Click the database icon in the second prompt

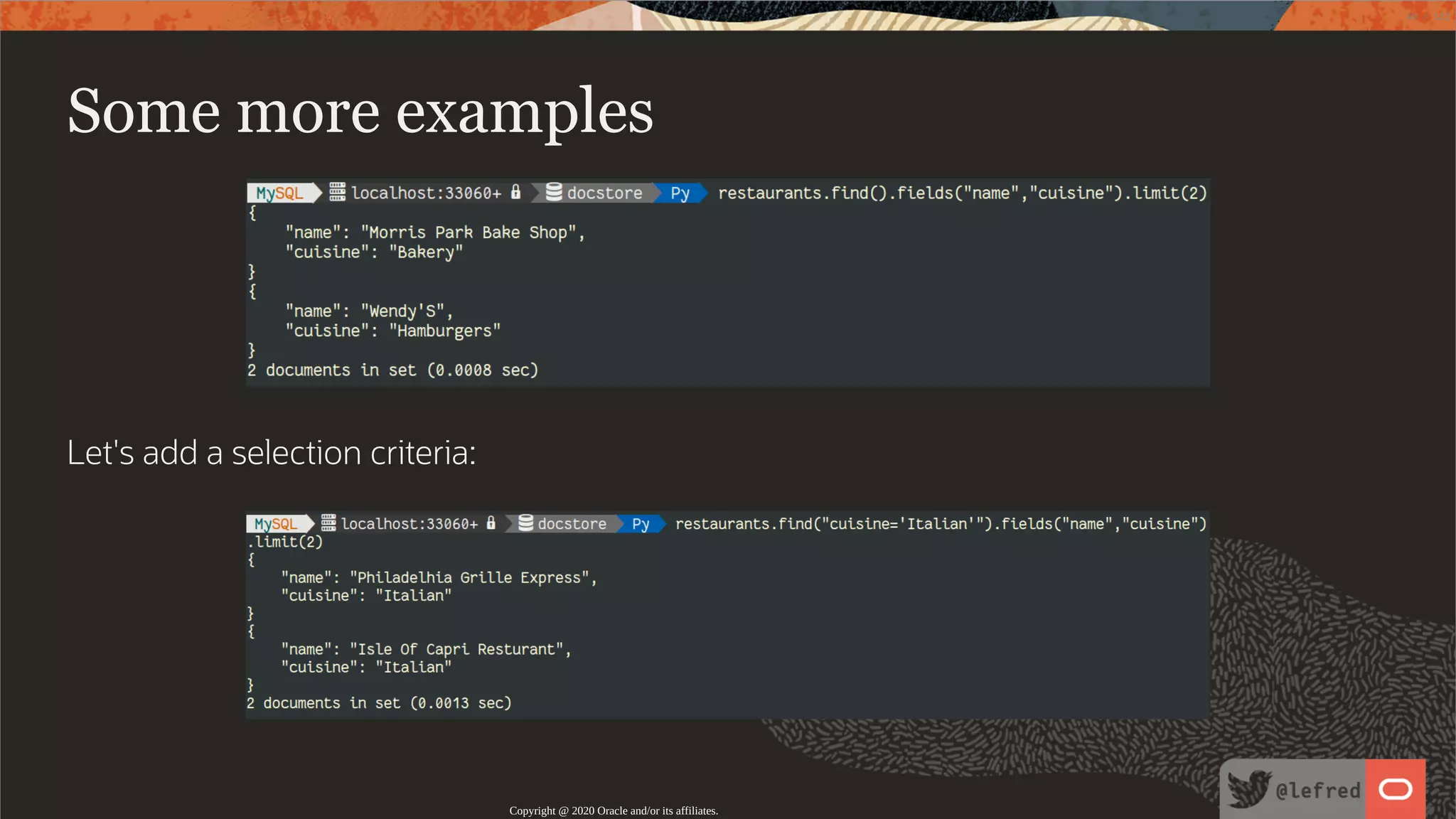tap(525, 523)
